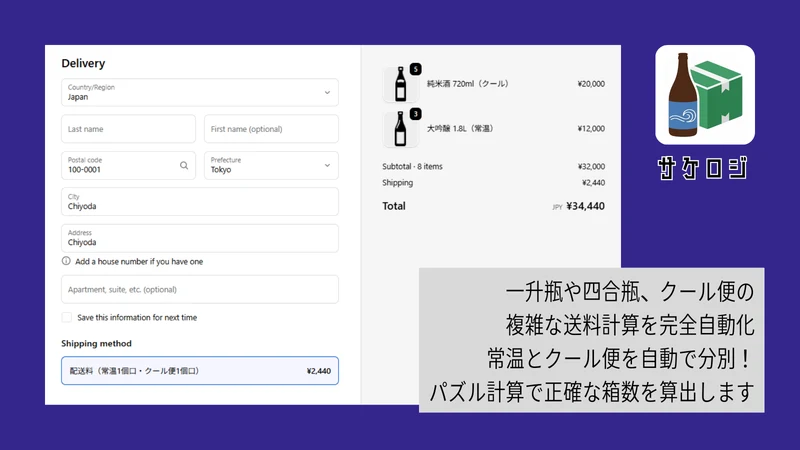Click the info icon beside house number hint
The width and height of the screenshot is (800, 450).
[x=66, y=261]
